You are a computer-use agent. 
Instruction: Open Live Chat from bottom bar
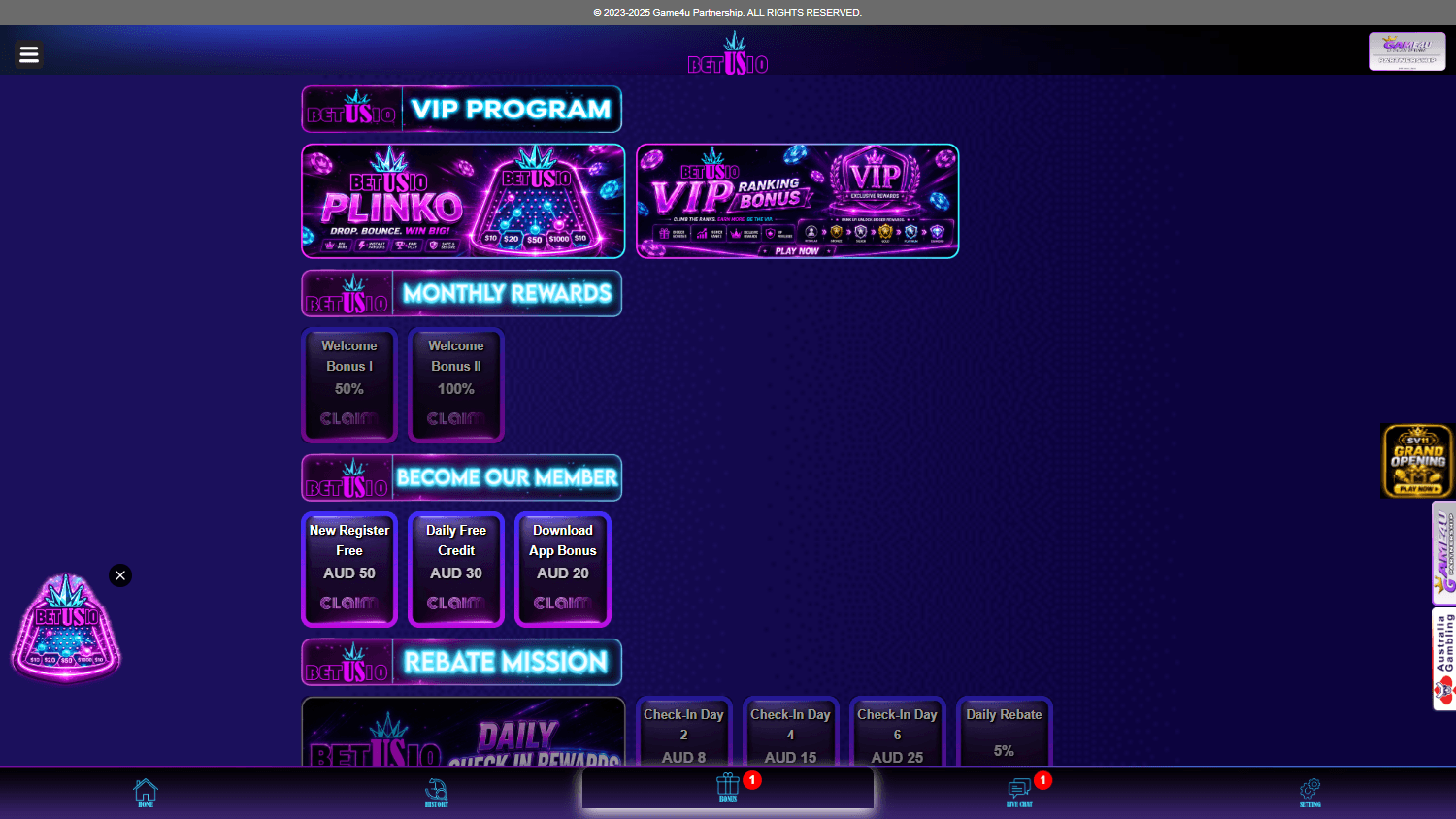click(x=1019, y=792)
